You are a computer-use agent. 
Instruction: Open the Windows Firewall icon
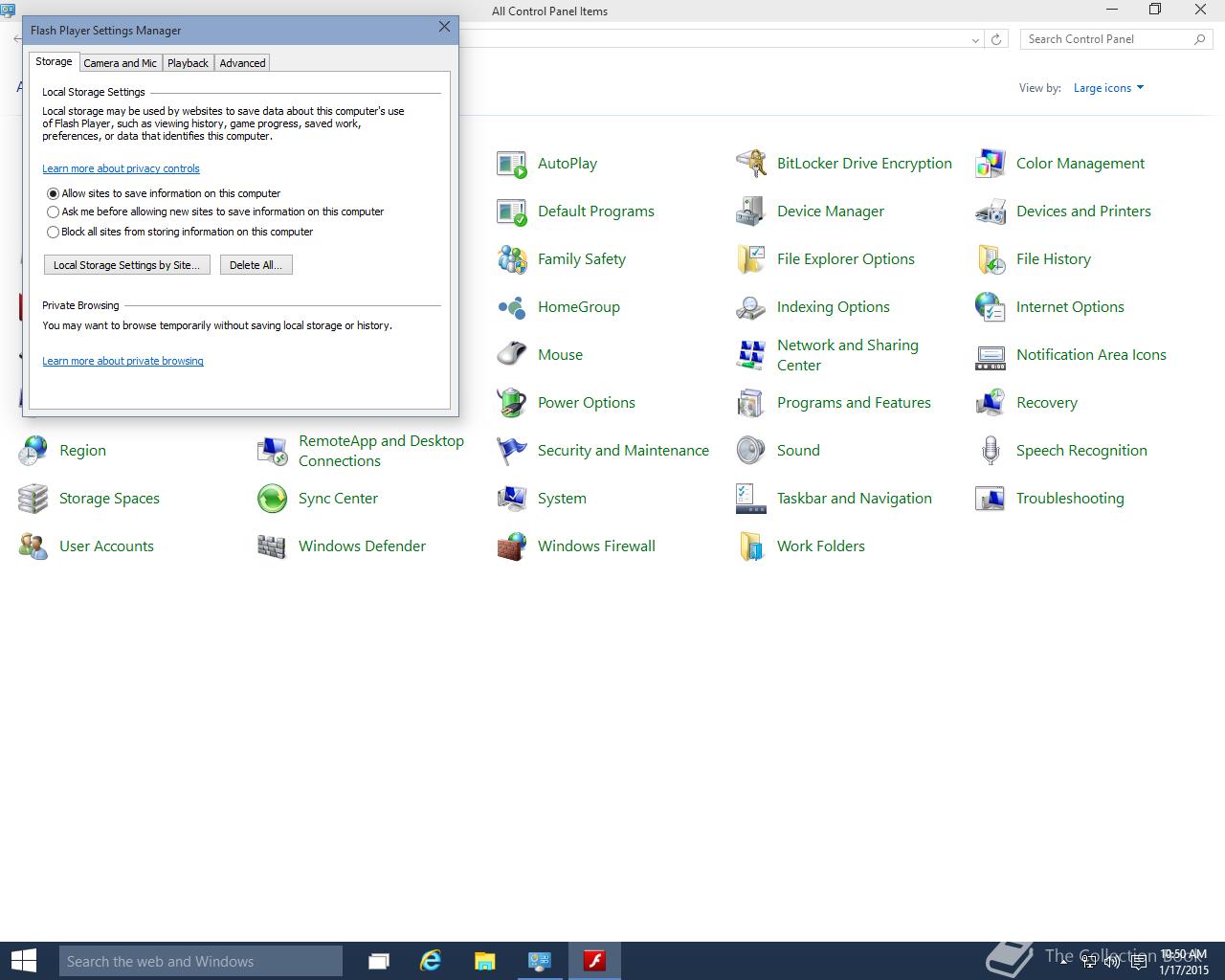click(512, 546)
